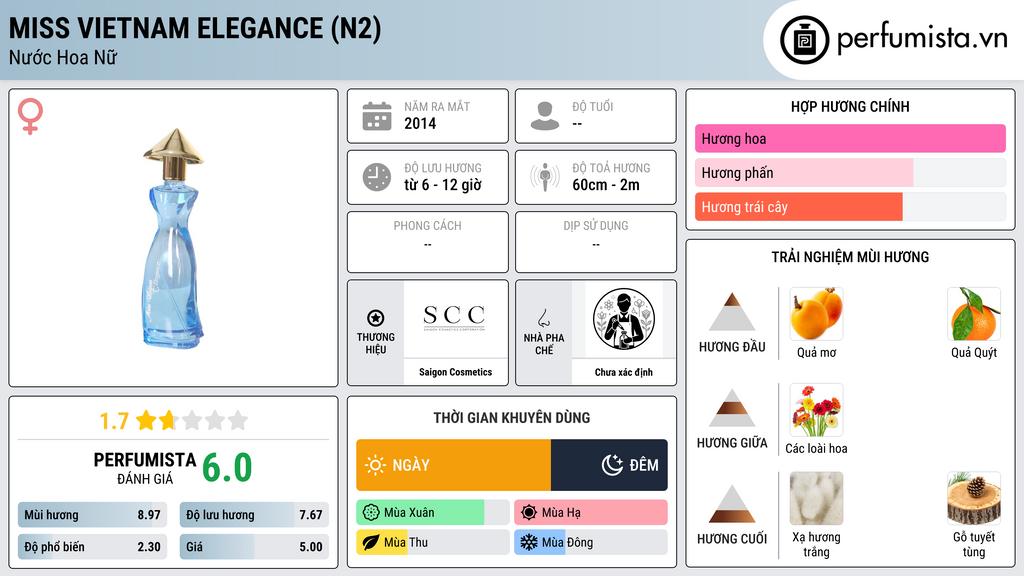1024x576 pixels.
Task: Click the calendar icon beside Năm ra mắt
Action: click(x=377, y=116)
